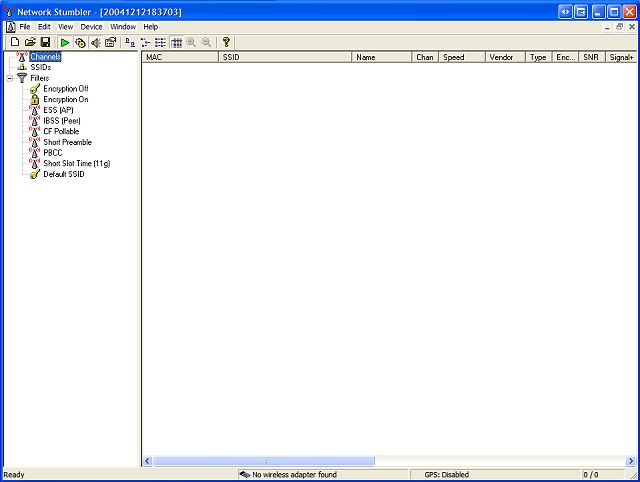Start scanning with the green play icon
The image size is (640, 482).
[64, 42]
